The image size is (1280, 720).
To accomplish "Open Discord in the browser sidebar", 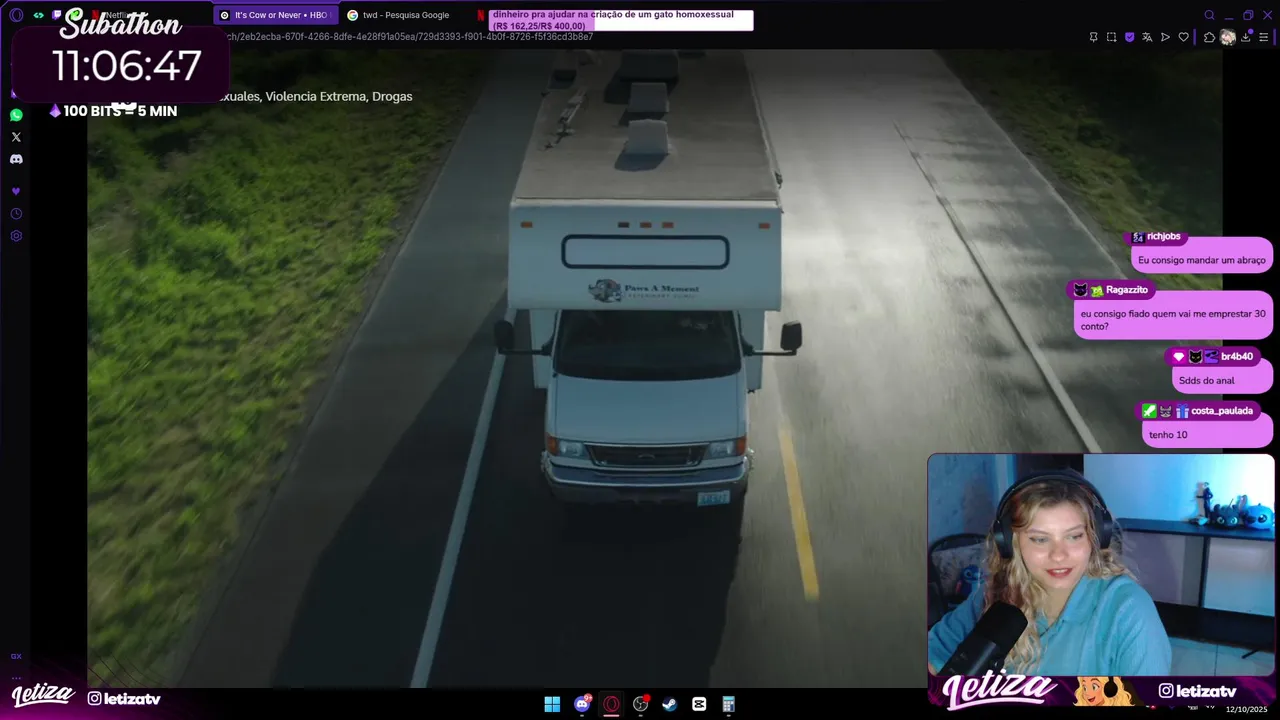I will point(16,159).
